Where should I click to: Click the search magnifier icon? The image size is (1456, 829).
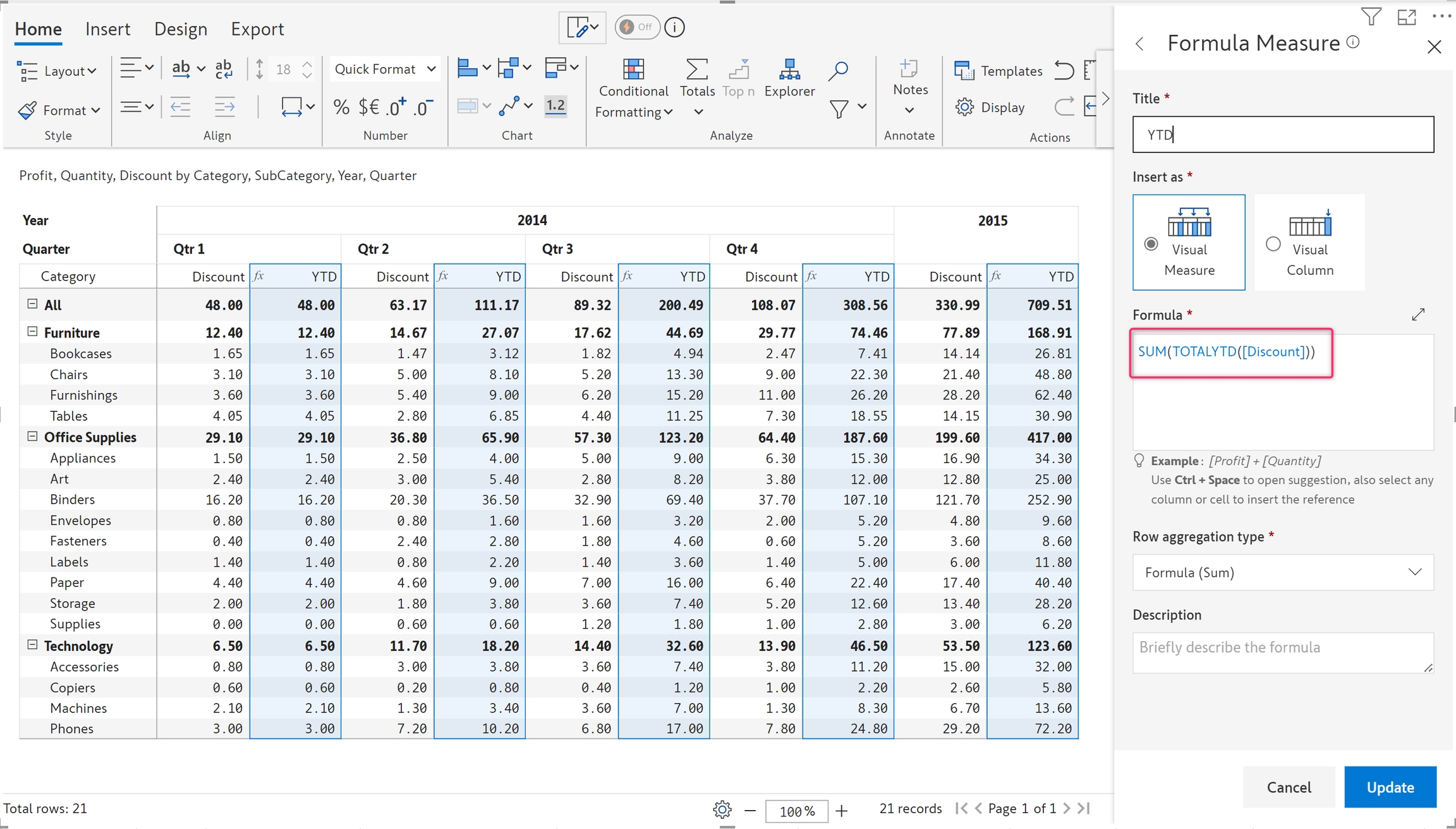(838, 70)
